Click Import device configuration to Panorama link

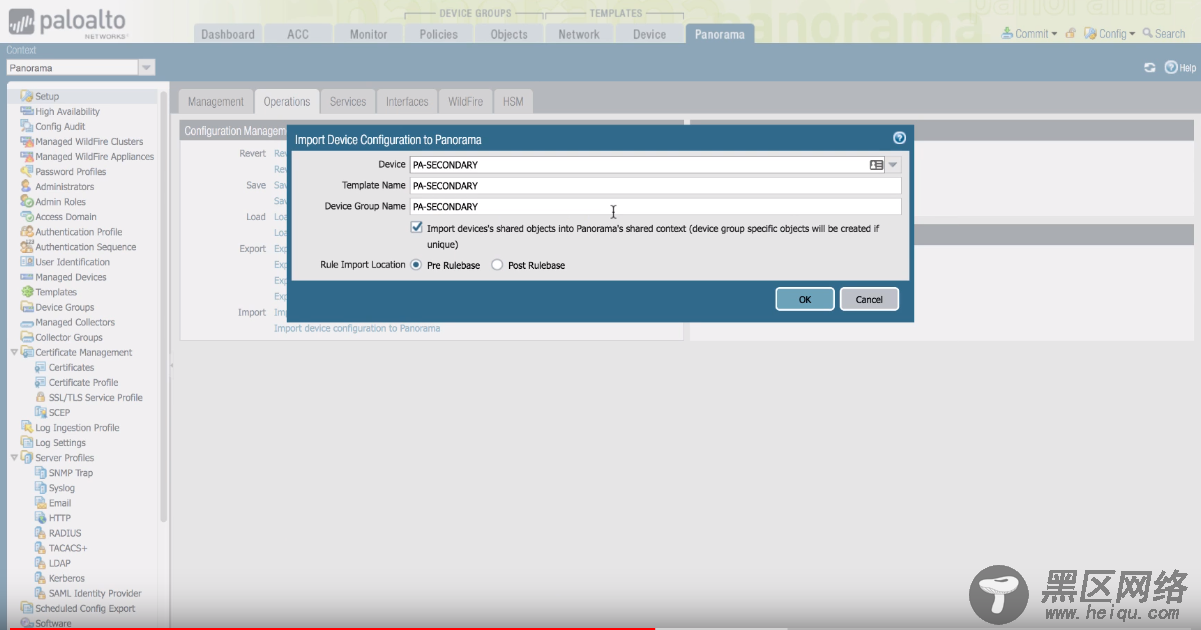pyautogui.click(x=357, y=328)
